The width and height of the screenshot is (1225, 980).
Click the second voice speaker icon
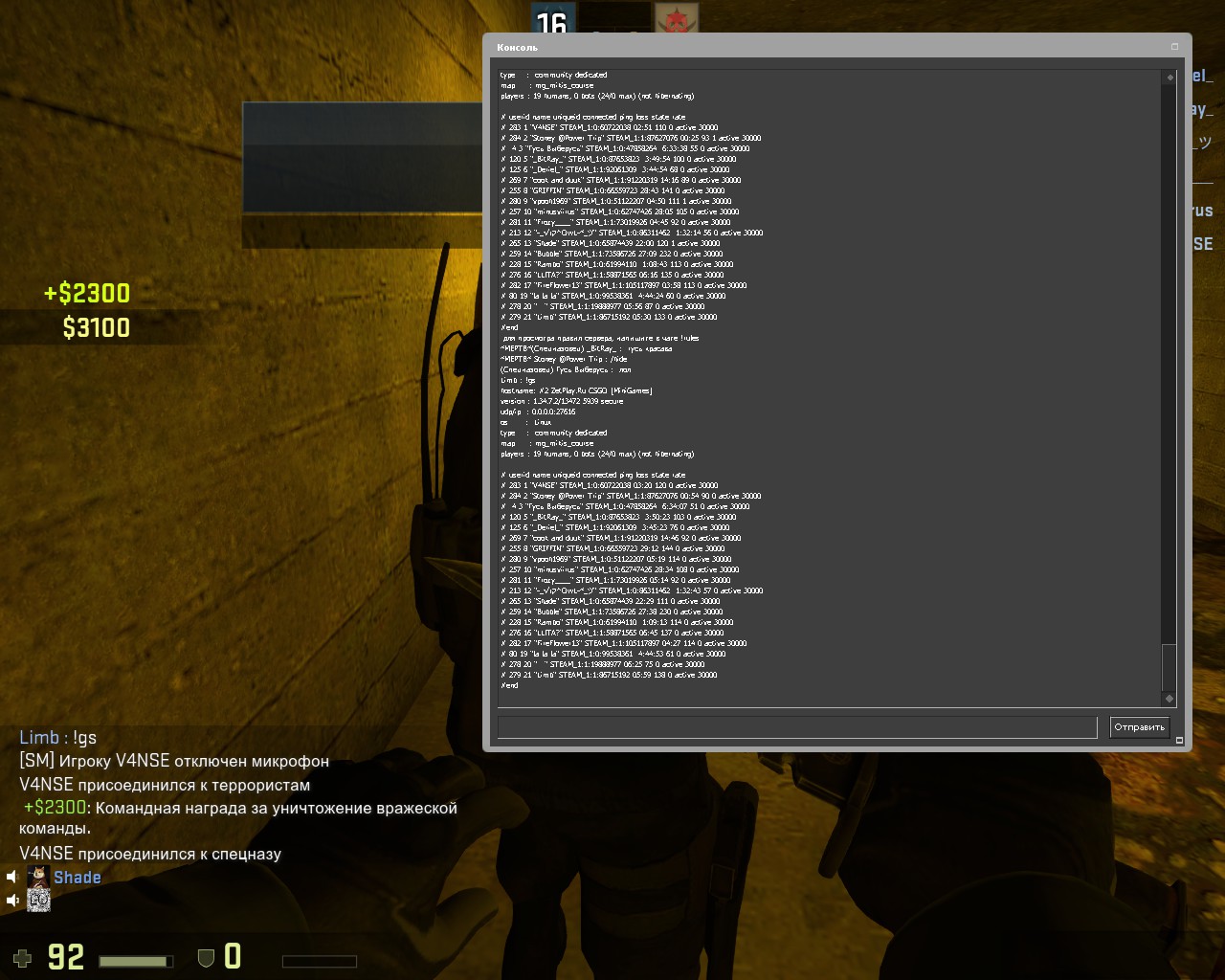[12, 901]
